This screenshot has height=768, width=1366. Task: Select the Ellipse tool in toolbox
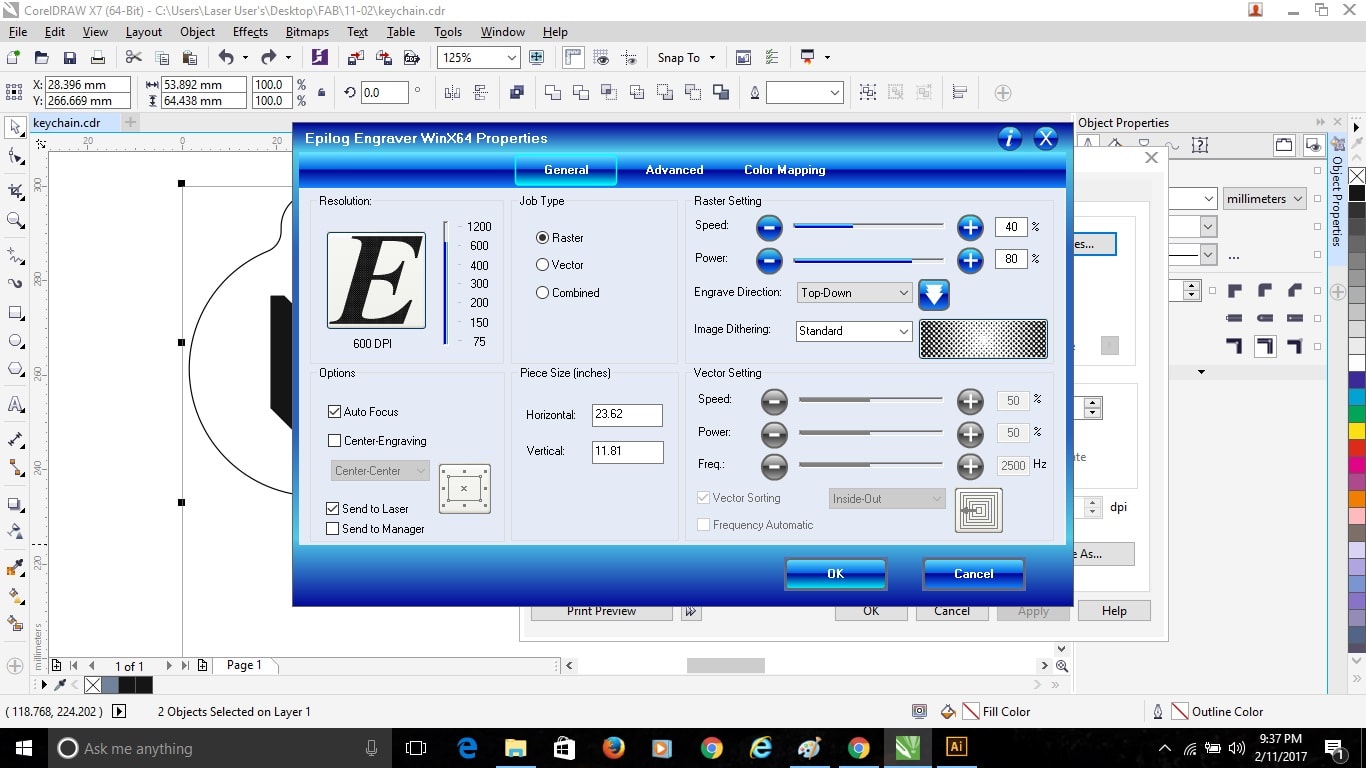[x=15, y=341]
